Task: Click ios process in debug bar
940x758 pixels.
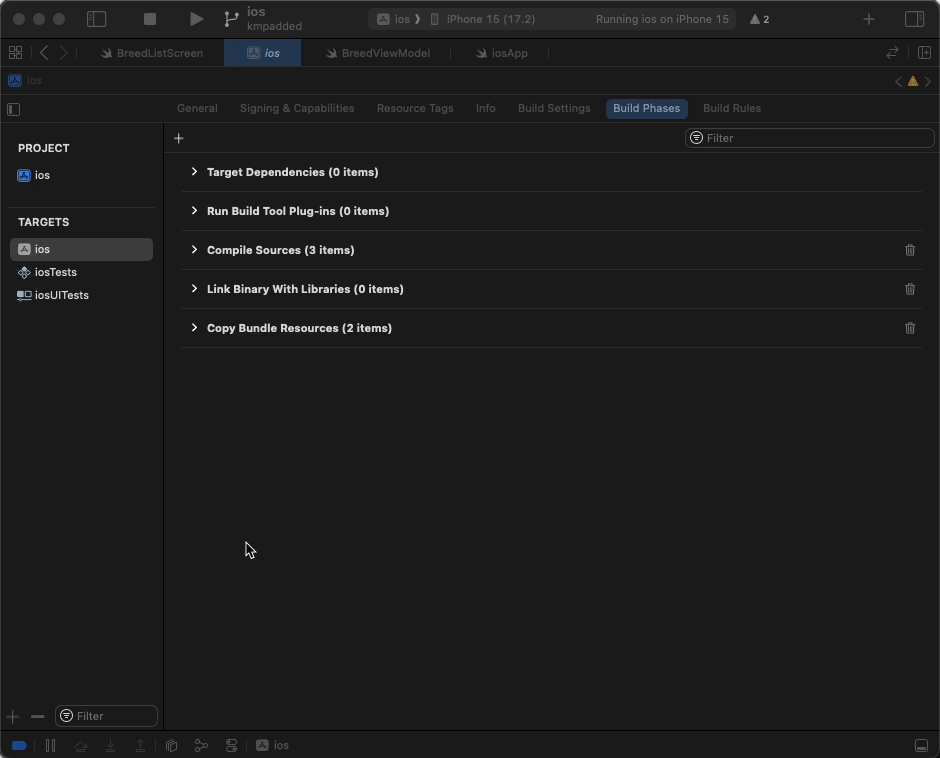Action: (273, 745)
